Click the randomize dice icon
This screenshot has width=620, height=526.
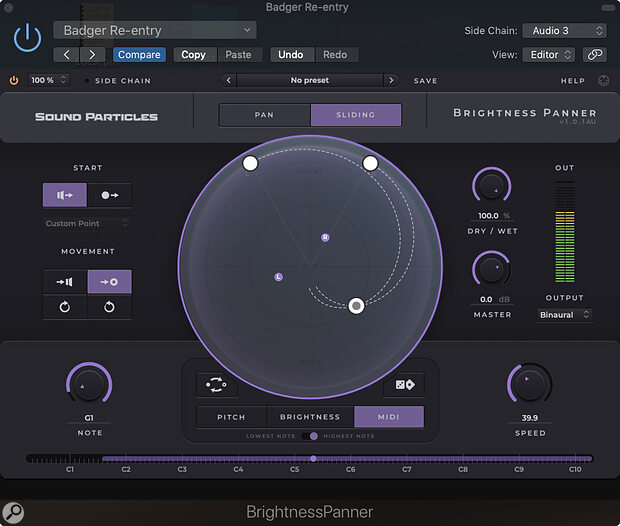[x=405, y=384]
